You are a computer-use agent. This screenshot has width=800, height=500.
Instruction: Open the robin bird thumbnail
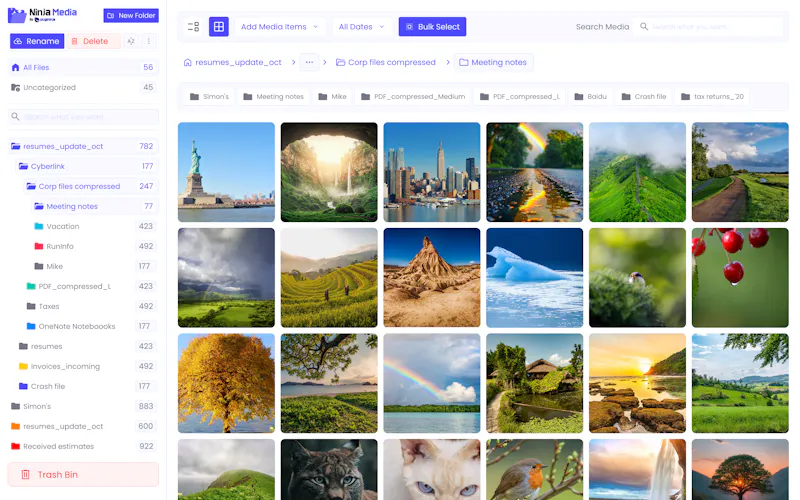pyautogui.click(x=534, y=469)
